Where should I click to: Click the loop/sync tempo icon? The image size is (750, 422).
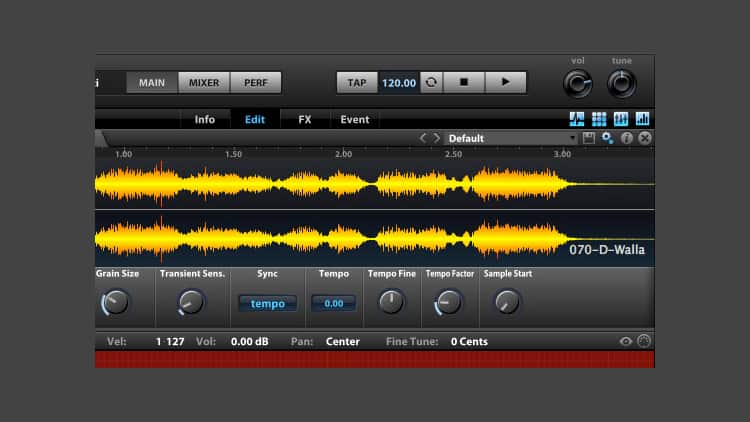point(431,82)
